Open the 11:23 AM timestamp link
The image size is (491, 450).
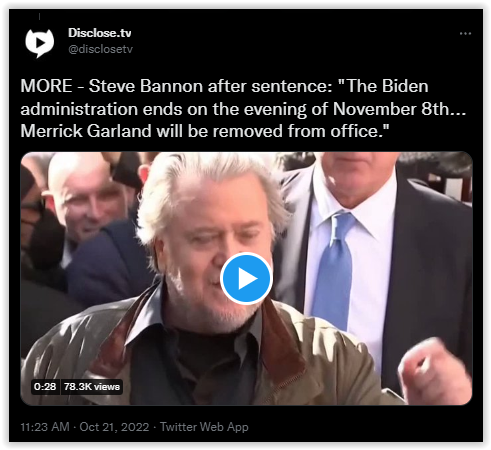(x=45, y=427)
